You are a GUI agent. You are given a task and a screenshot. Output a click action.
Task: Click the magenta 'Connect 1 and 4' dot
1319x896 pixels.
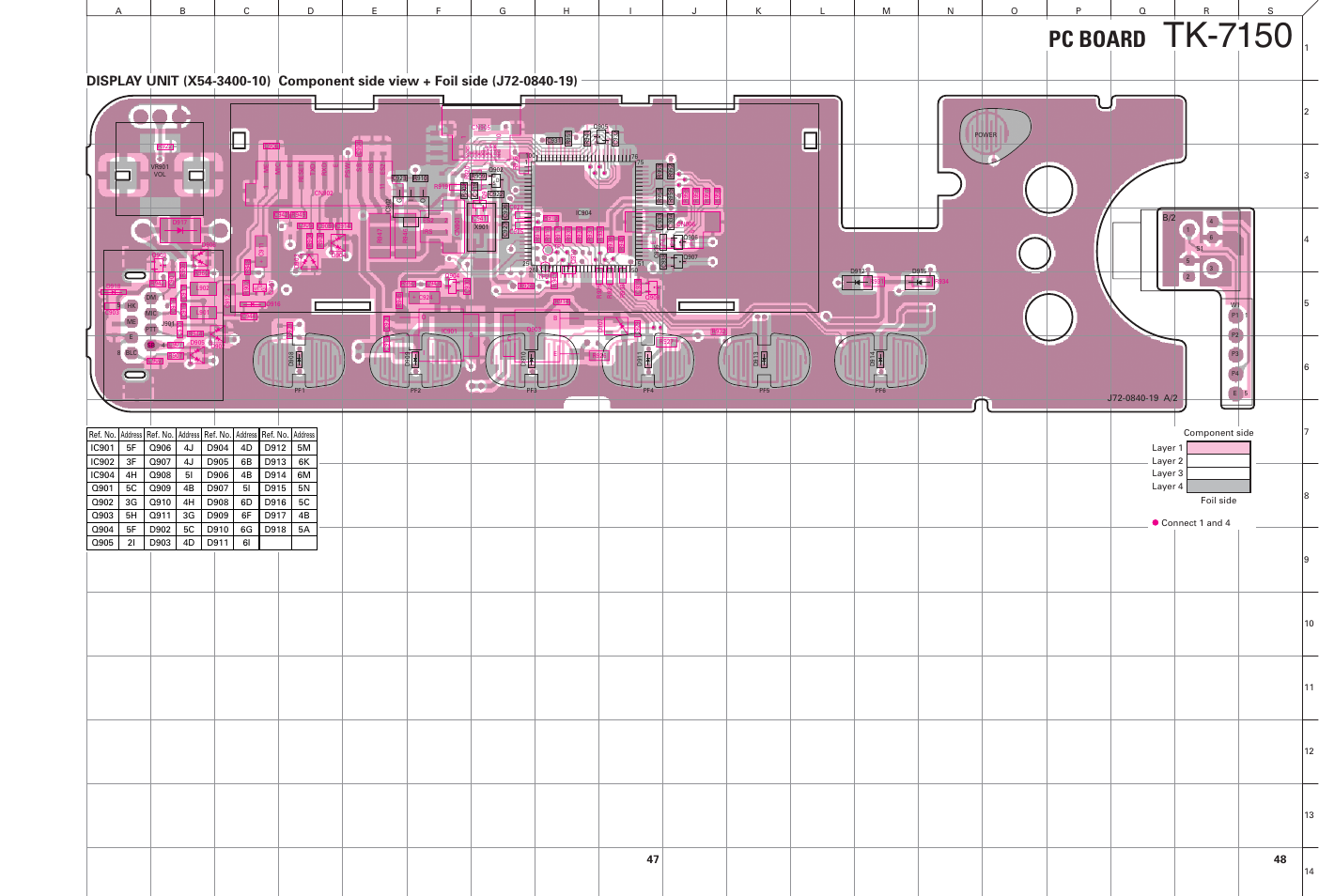coord(1156,522)
